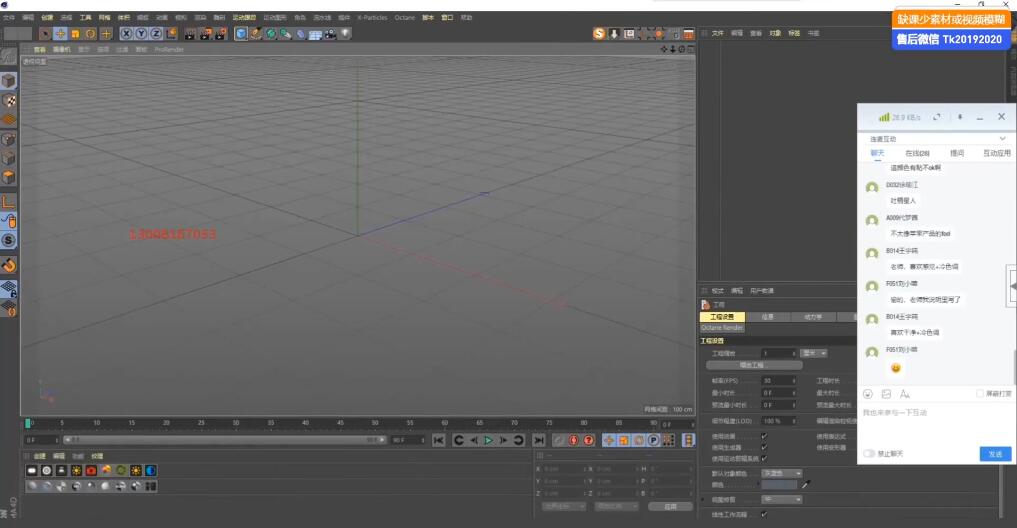Open the chat tab in the chat window
The width and height of the screenshot is (1017, 528).
(x=877, y=153)
